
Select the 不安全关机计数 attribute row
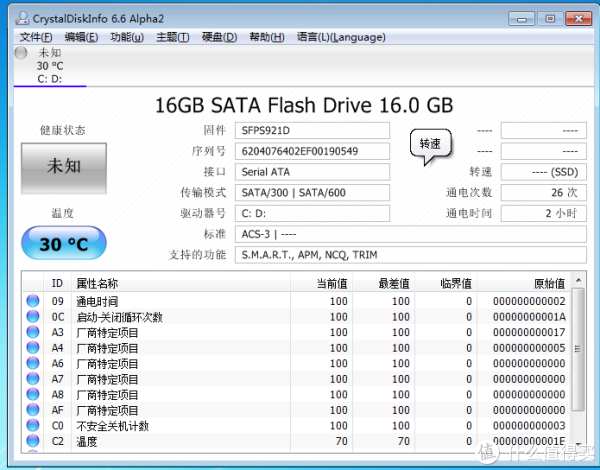(x=297, y=426)
